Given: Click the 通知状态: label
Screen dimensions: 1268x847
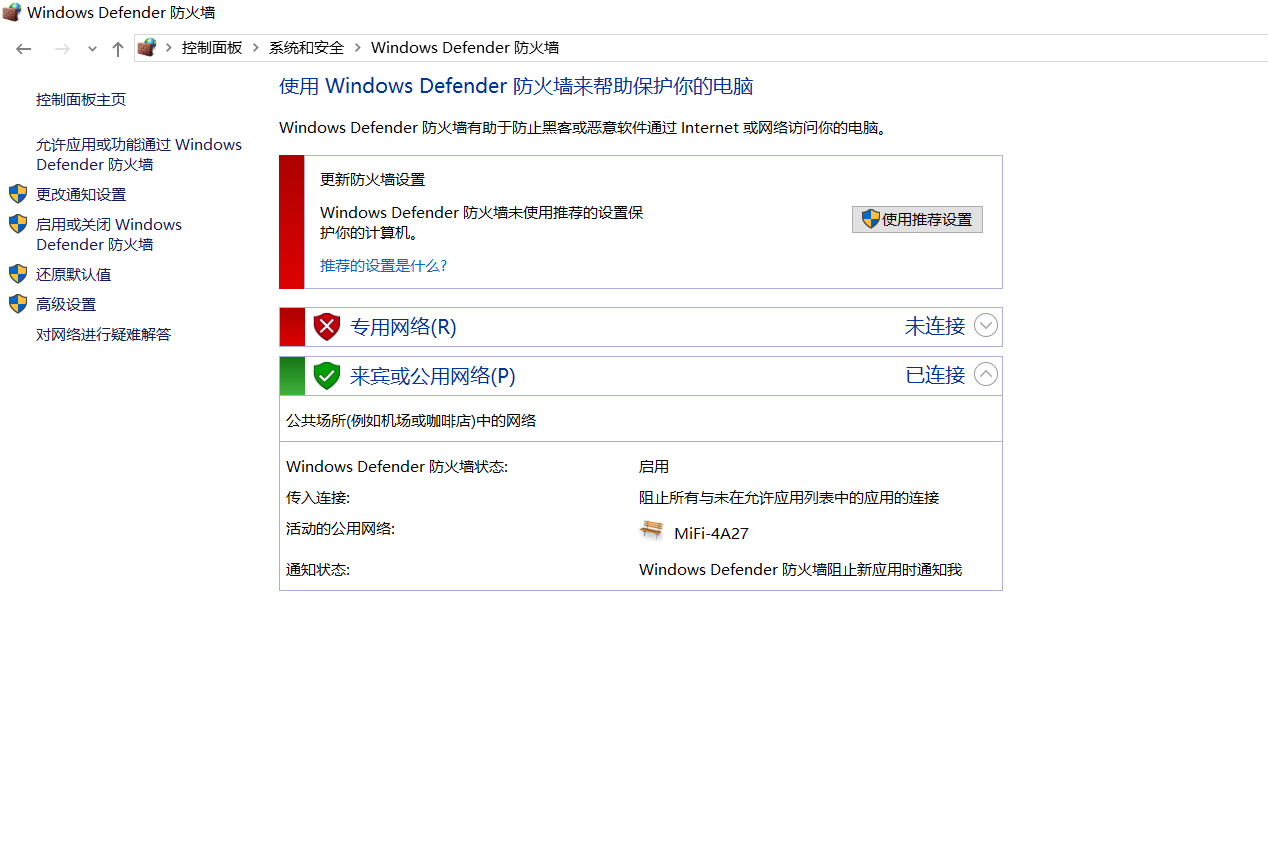Looking at the screenshot, I should (318, 570).
